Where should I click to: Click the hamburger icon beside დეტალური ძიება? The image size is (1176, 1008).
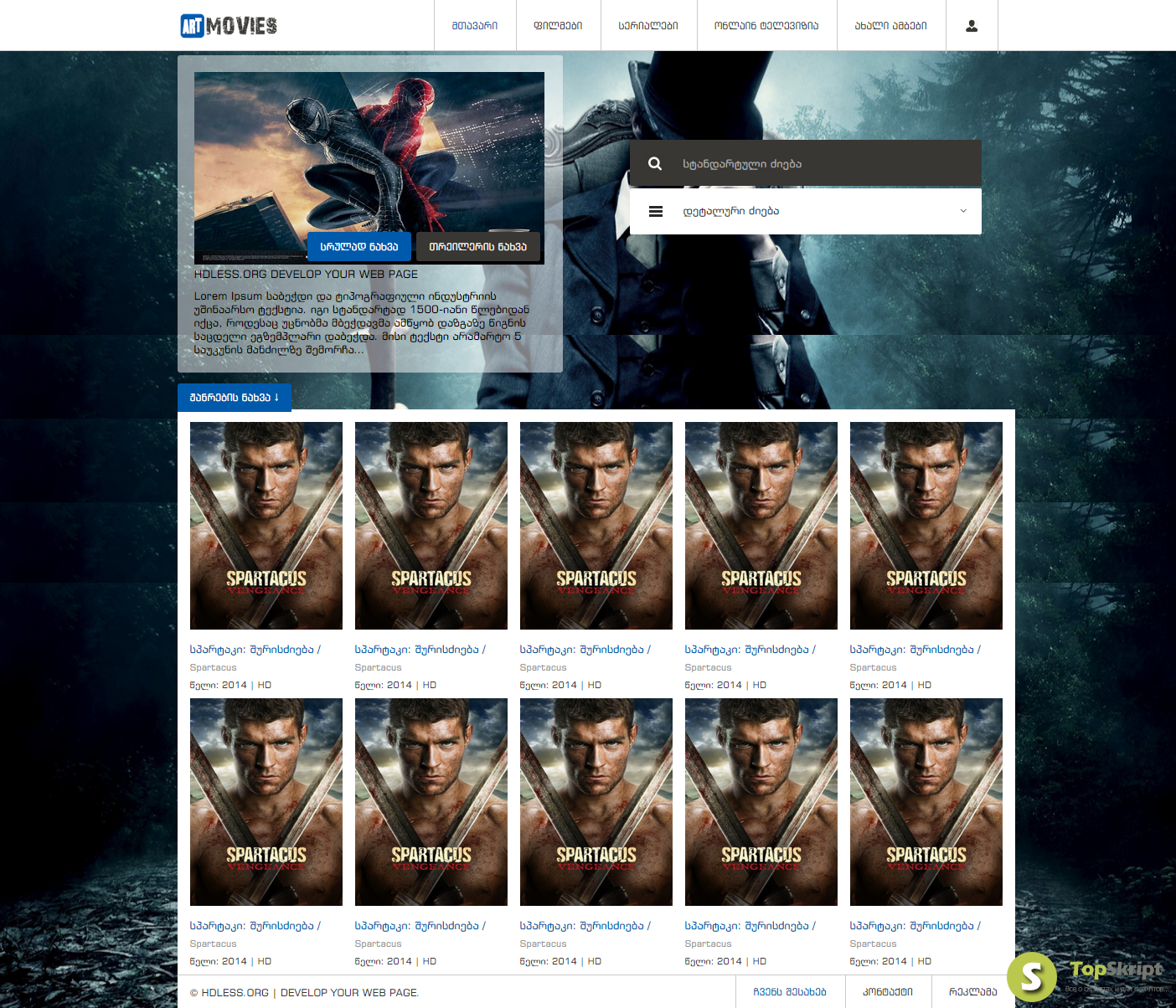pyautogui.click(x=656, y=211)
